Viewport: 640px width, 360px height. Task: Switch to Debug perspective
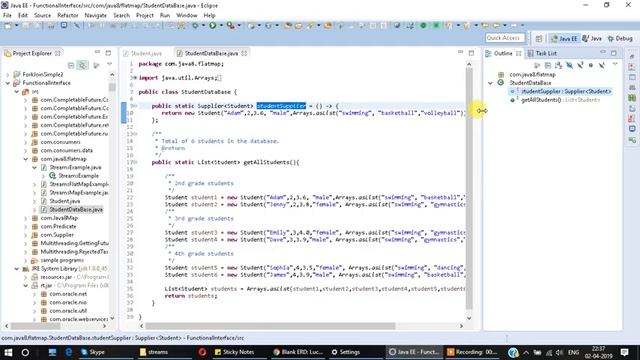(x=620, y=38)
